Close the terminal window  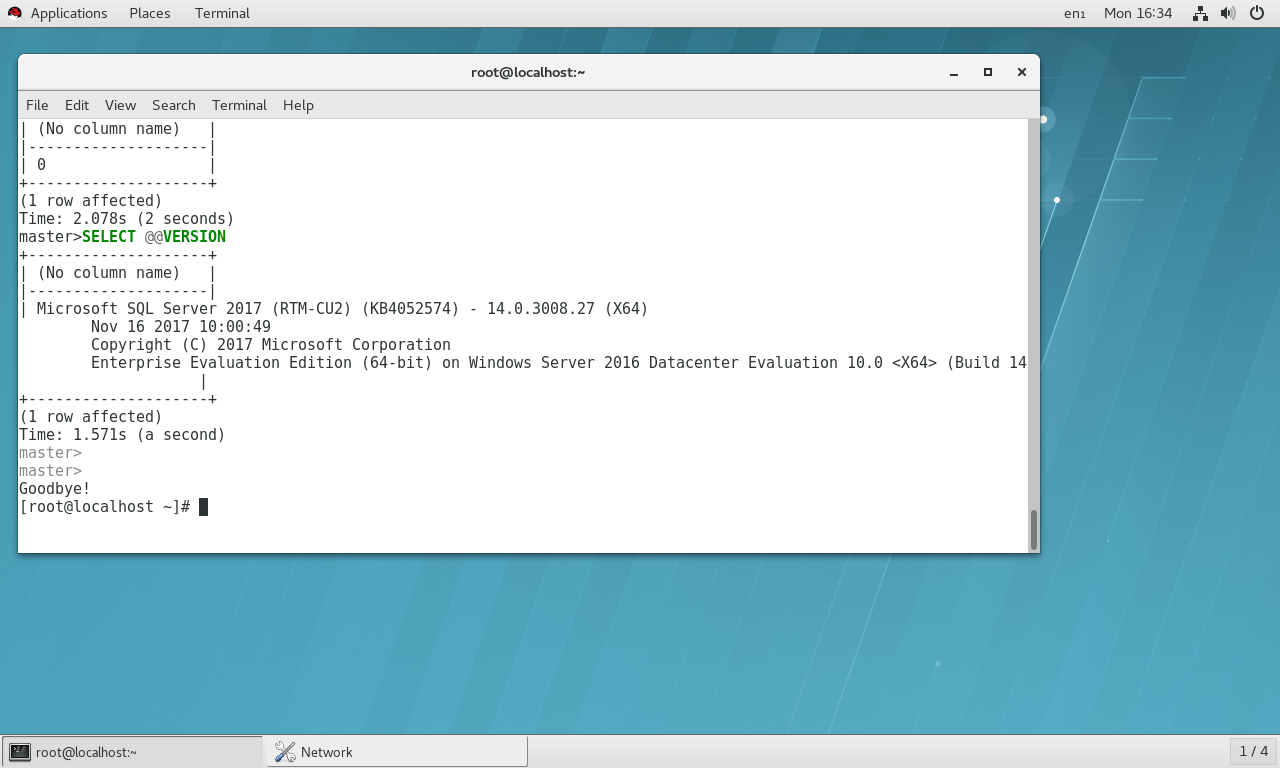pyautogui.click(x=1021, y=72)
